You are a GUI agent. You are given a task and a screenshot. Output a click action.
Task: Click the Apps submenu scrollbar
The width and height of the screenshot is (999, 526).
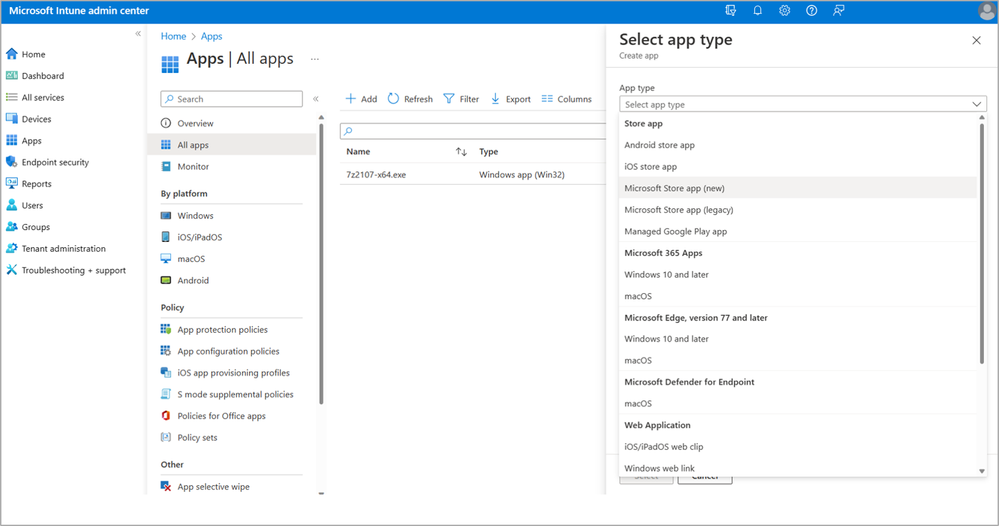click(x=321, y=262)
